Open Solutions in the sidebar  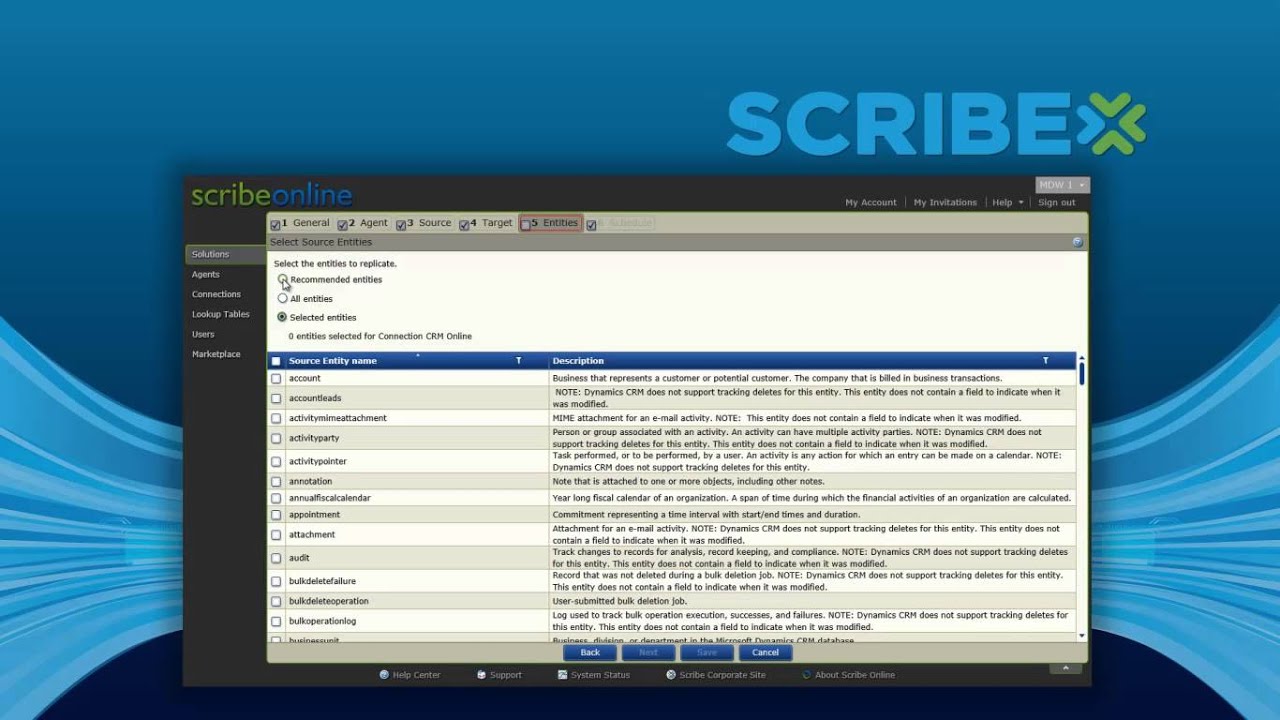[x=224, y=254]
